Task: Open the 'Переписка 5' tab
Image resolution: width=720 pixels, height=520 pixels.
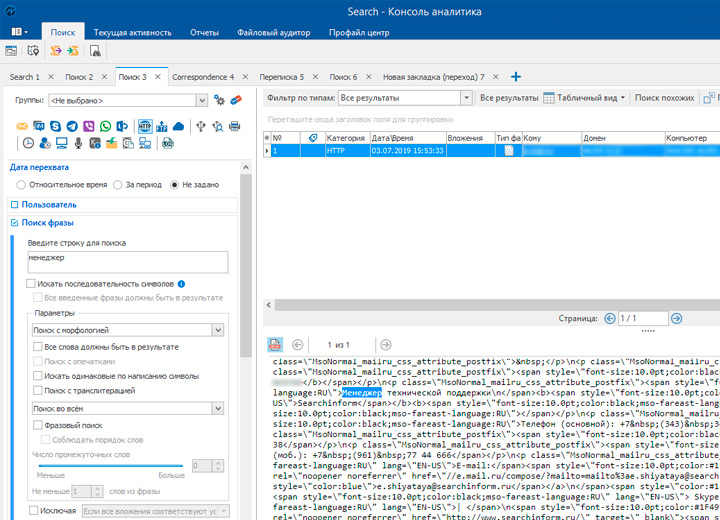Action: [281, 77]
